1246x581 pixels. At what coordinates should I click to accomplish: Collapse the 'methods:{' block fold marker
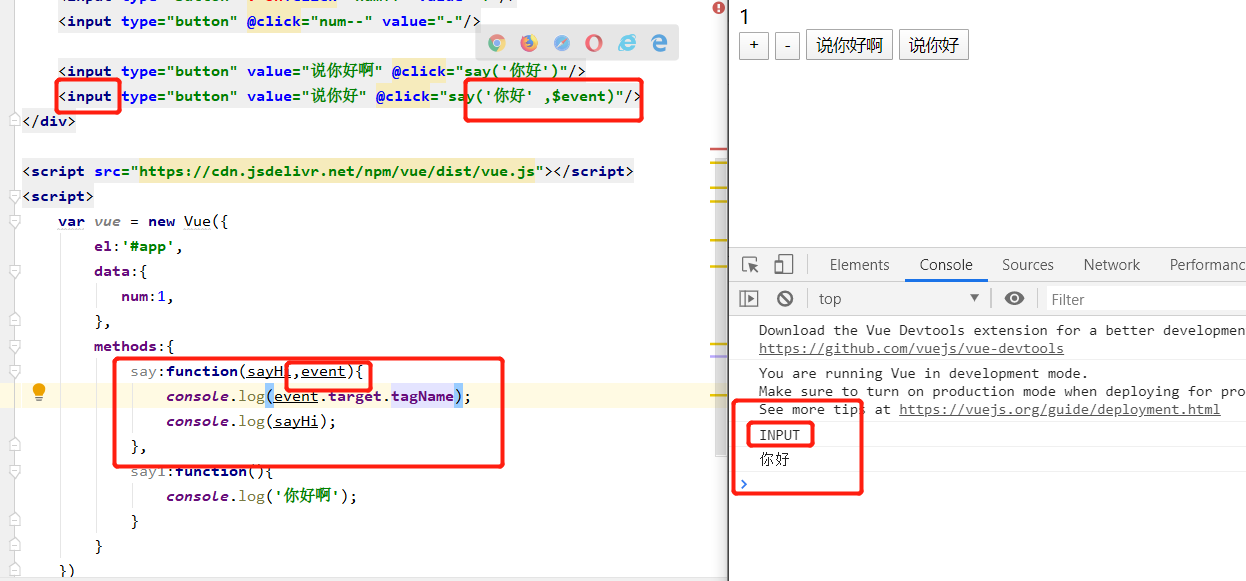(x=14, y=346)
